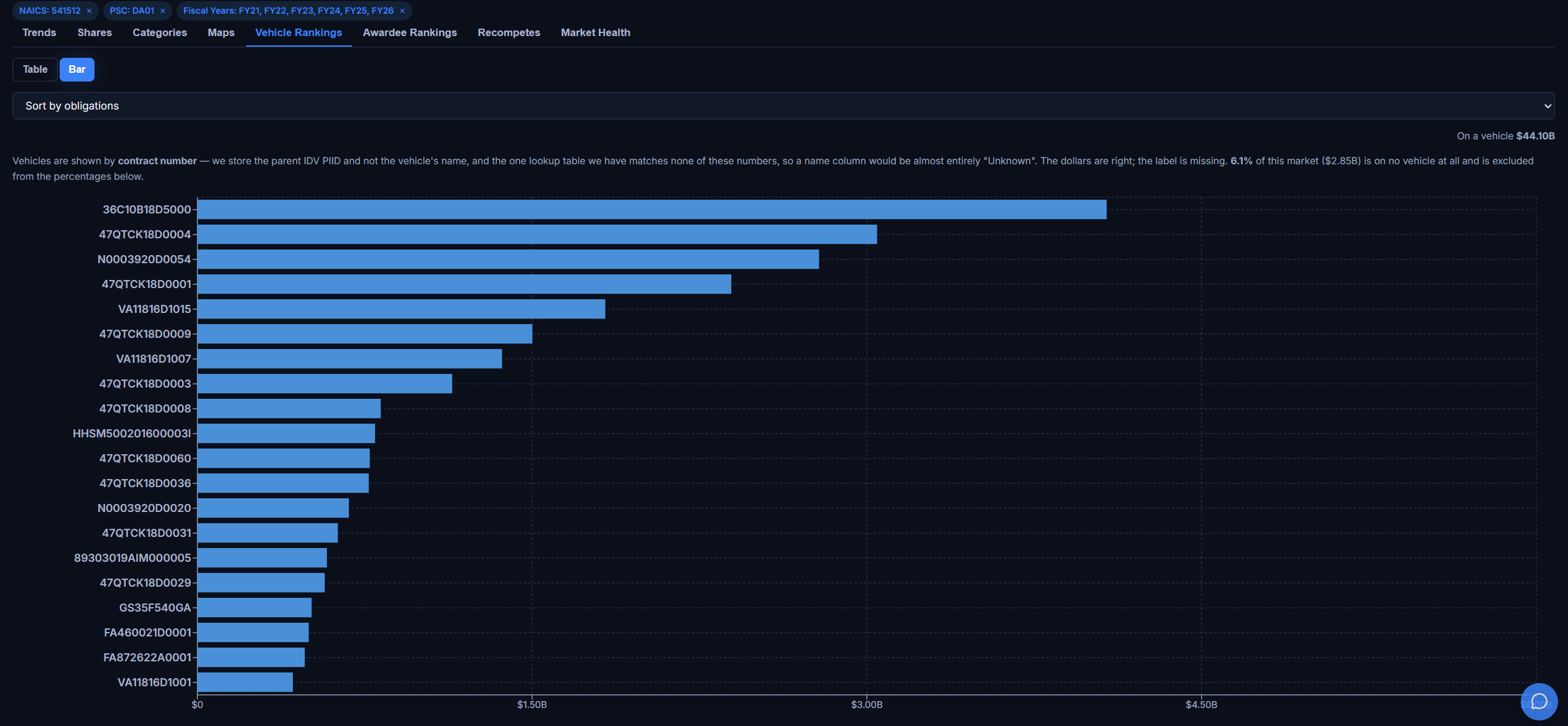Click the VA11816D1015 bar
The width and height of the screenshot is (1568, 726).
pos(401,309)
